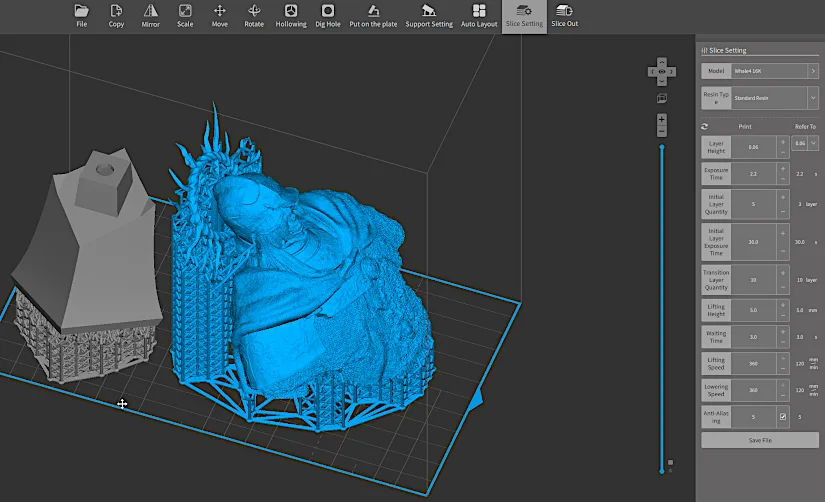Increase Lowering Speed value
This screenshot has height=502, width=825.
click(783, 385)
